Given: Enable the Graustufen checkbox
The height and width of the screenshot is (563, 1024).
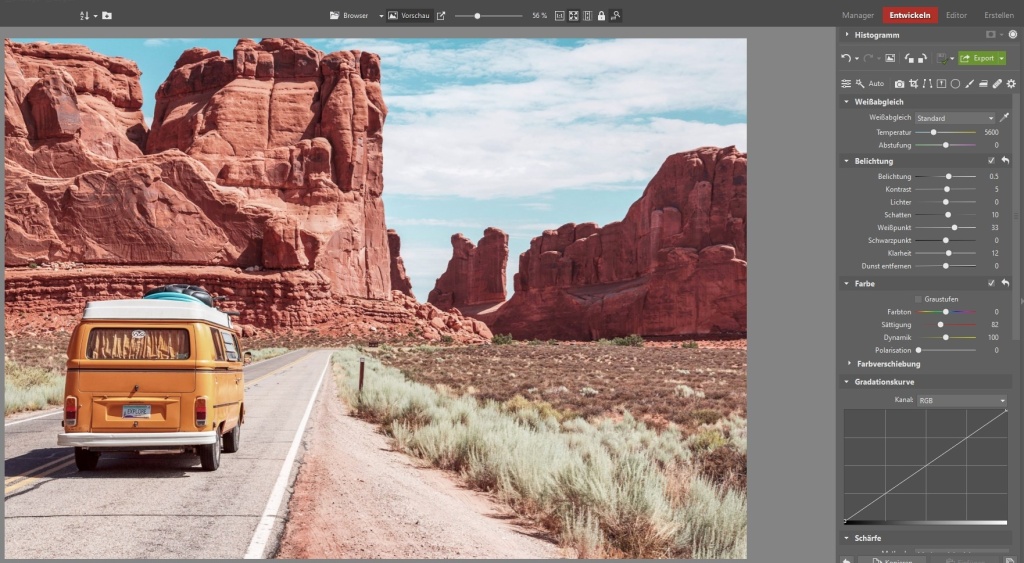Looking at the screenshot, I should coord(918,299).
